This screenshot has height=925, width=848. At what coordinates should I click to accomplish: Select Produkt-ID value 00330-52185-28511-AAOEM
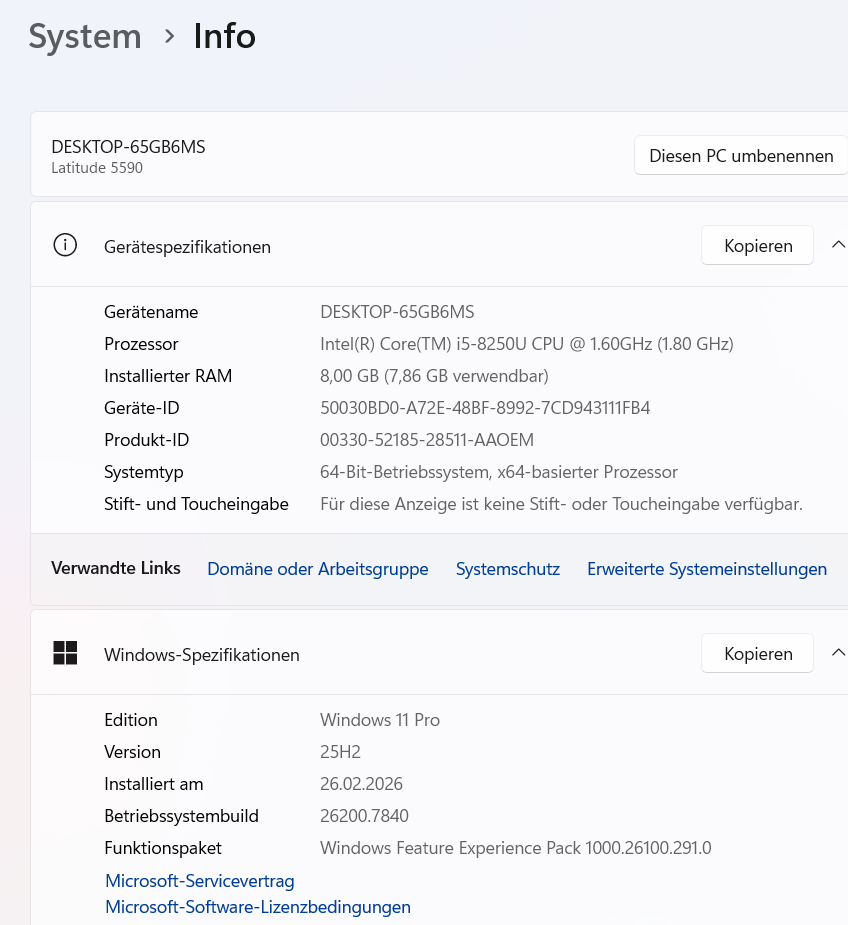[x=427, y=440]
